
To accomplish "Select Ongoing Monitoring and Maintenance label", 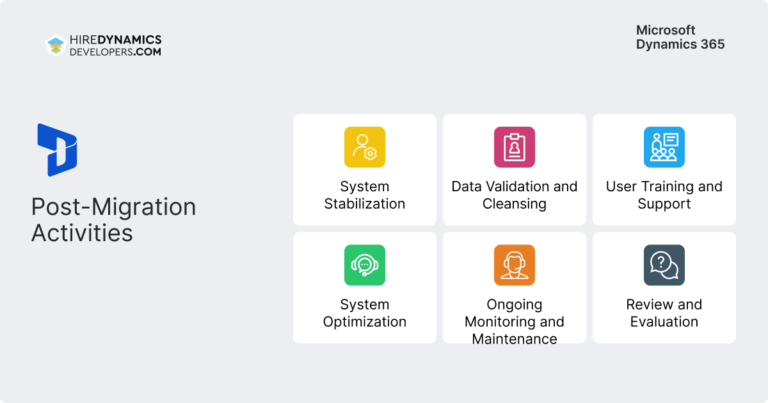I will 514,321.
